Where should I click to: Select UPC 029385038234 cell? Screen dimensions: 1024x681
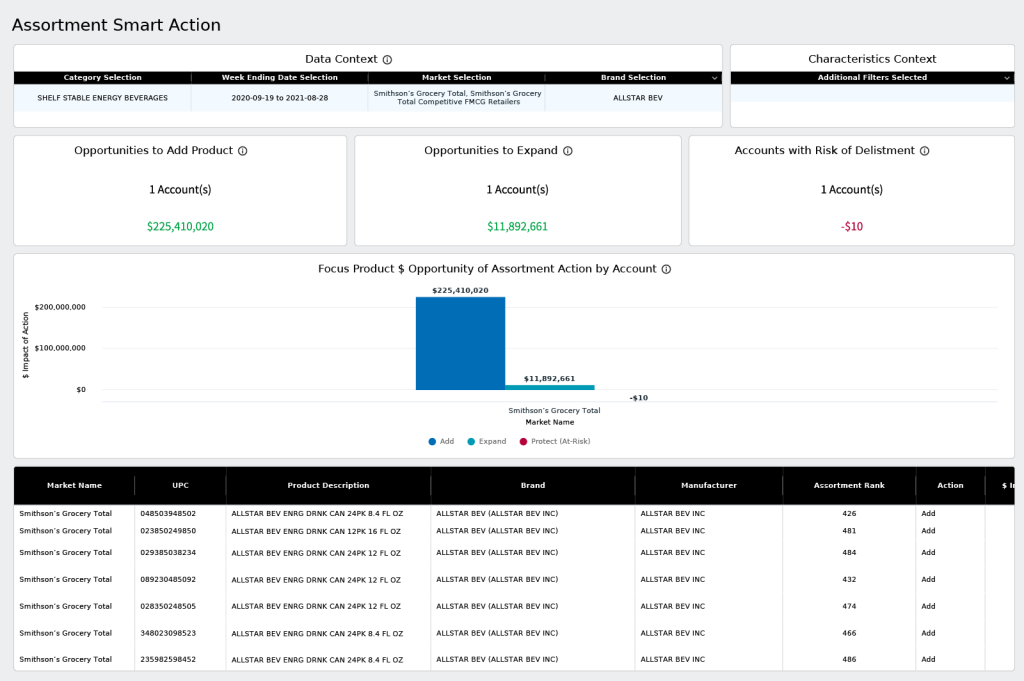pyautogui.click(x=168, y=552)
